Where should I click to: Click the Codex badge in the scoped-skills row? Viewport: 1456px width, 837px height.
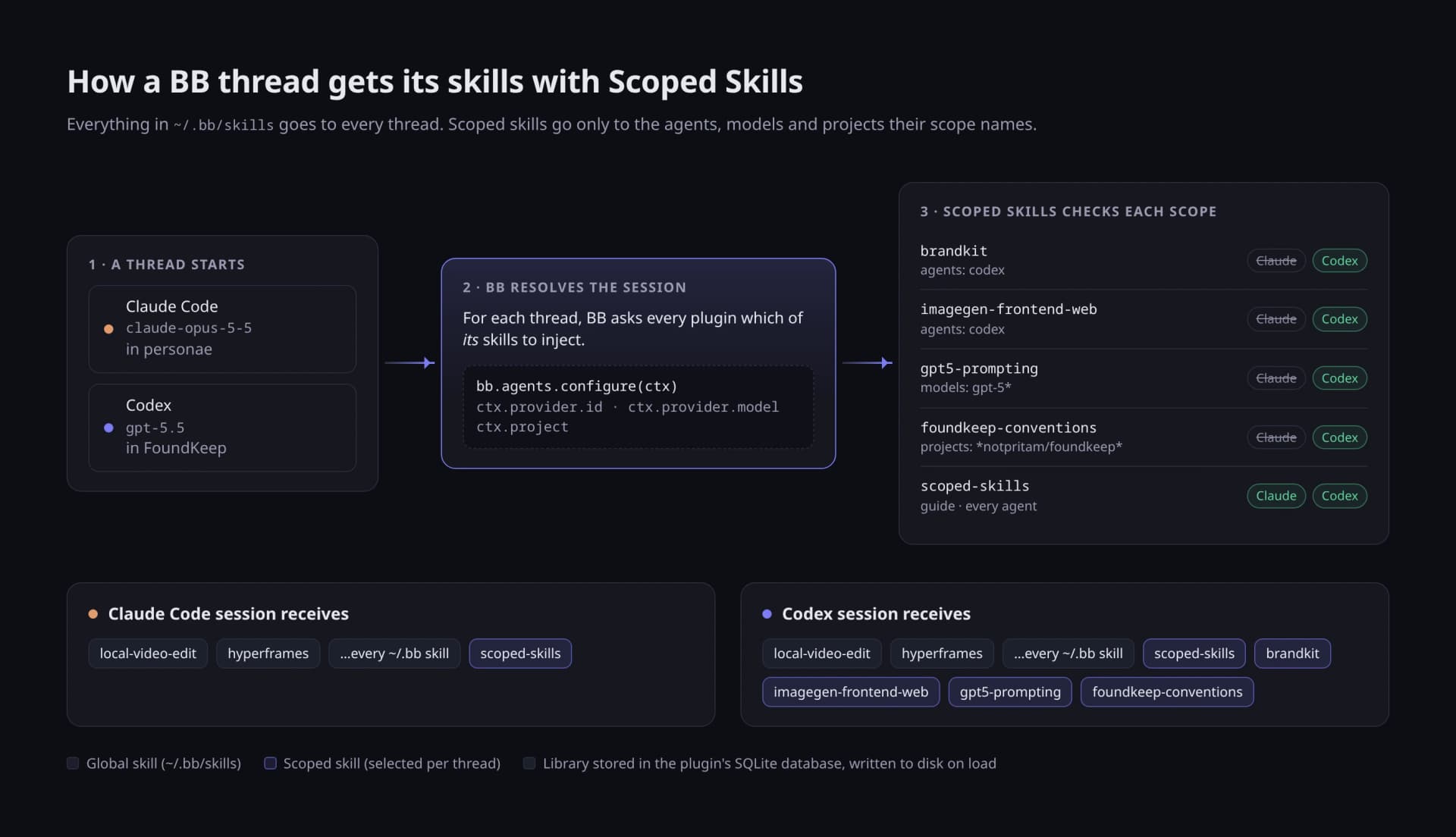tap(1339, 496)
